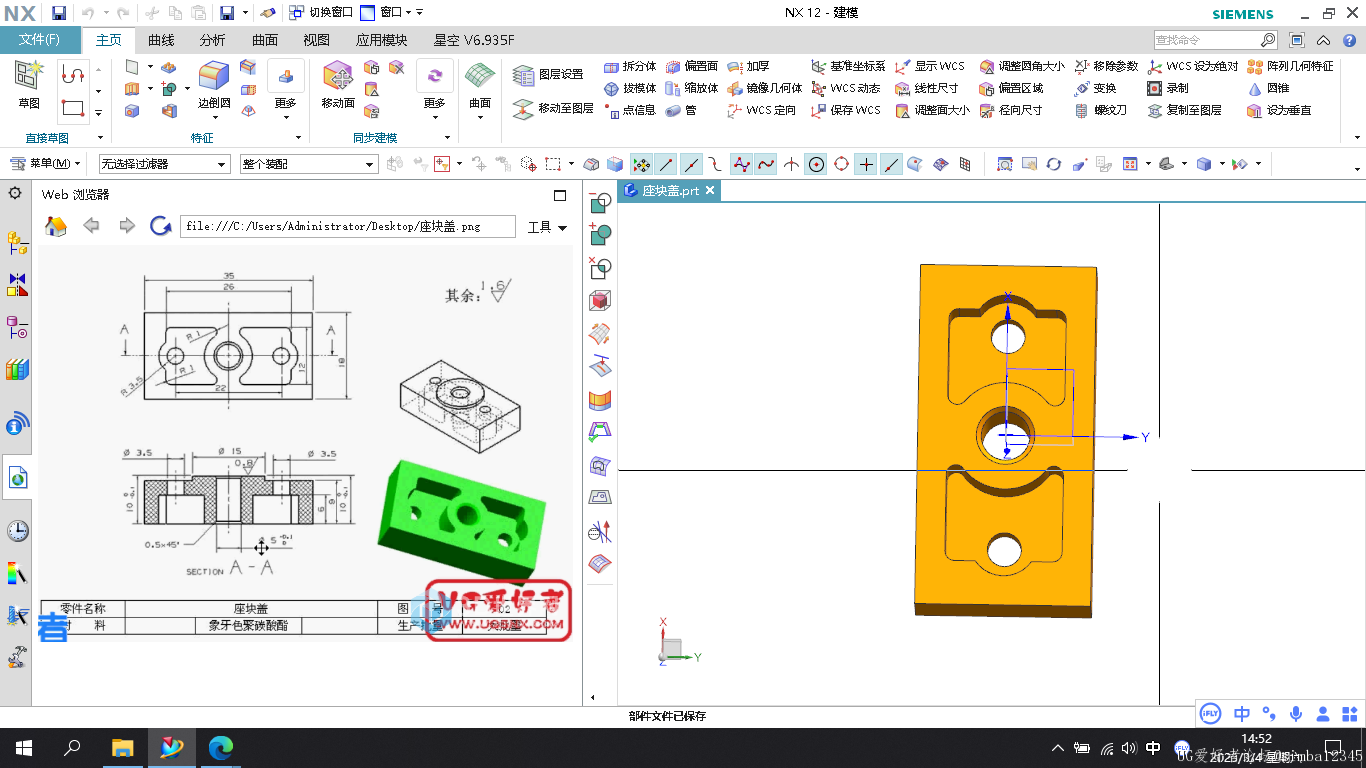
Task: Switch to the 应用模块 ribbon tab
Action: pyautogui.click(x=382, y=40)
